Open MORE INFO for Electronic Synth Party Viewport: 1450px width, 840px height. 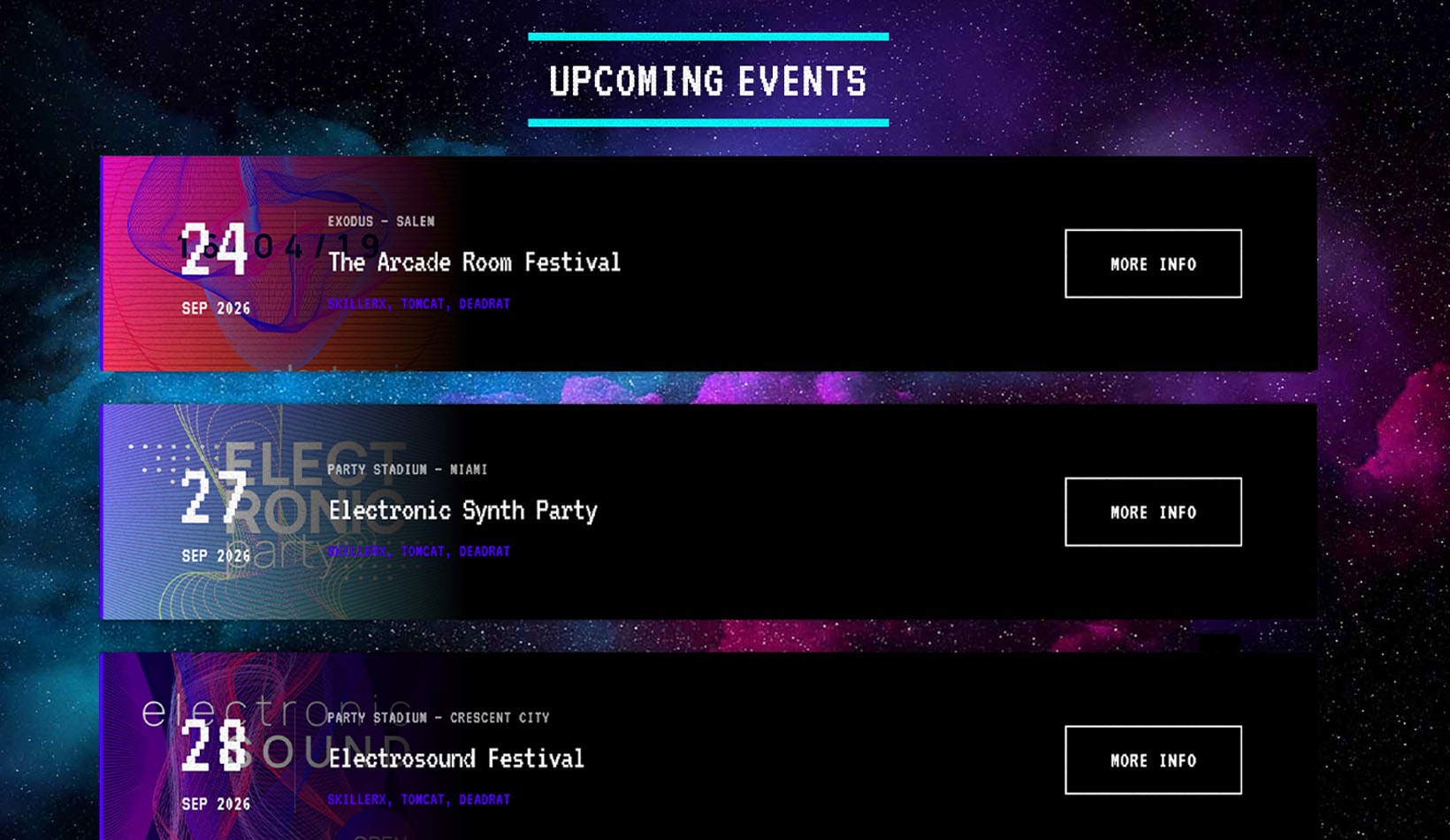[x=1153, y=512]
